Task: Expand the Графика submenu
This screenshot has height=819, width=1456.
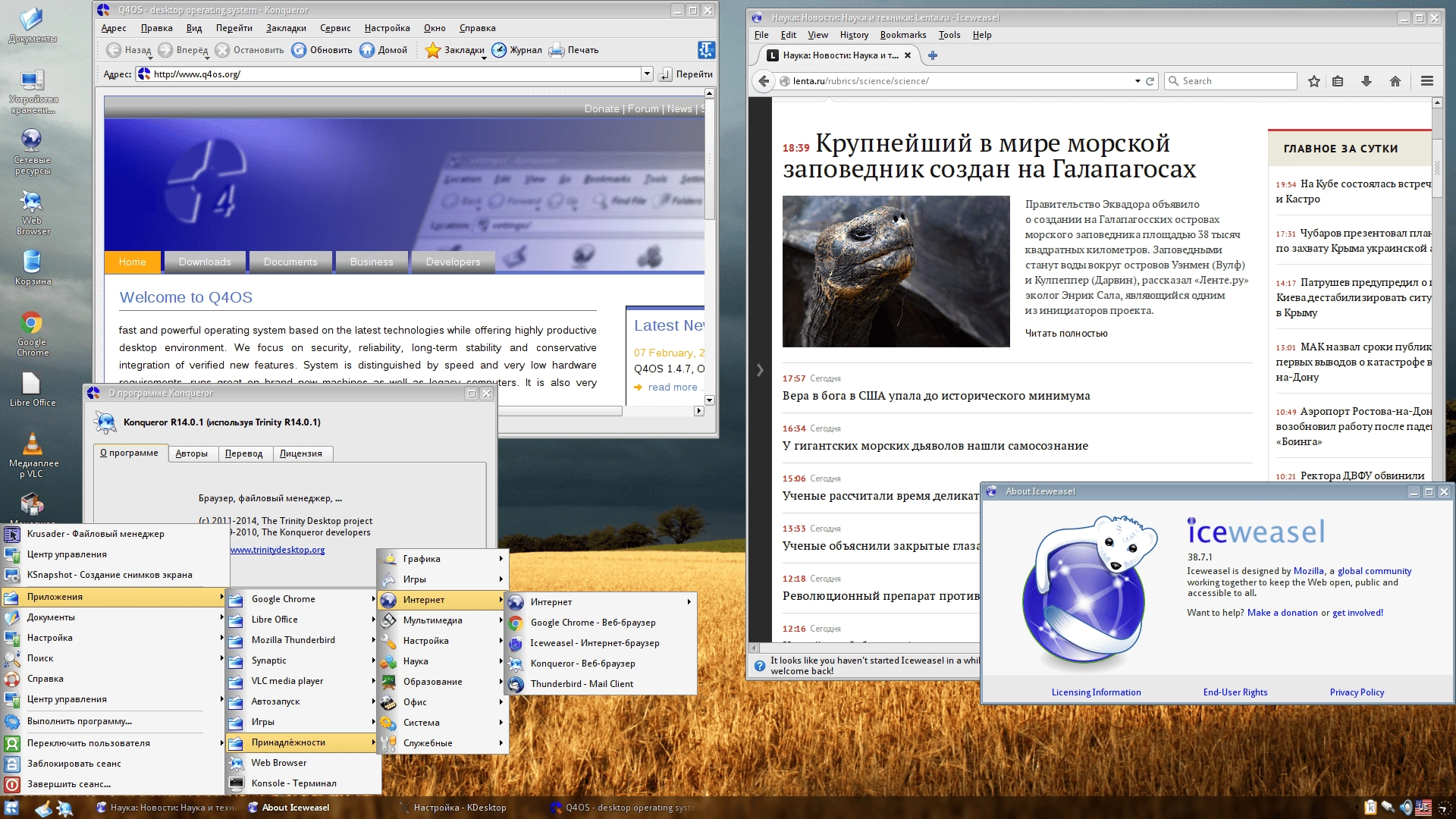Action: 442,559
